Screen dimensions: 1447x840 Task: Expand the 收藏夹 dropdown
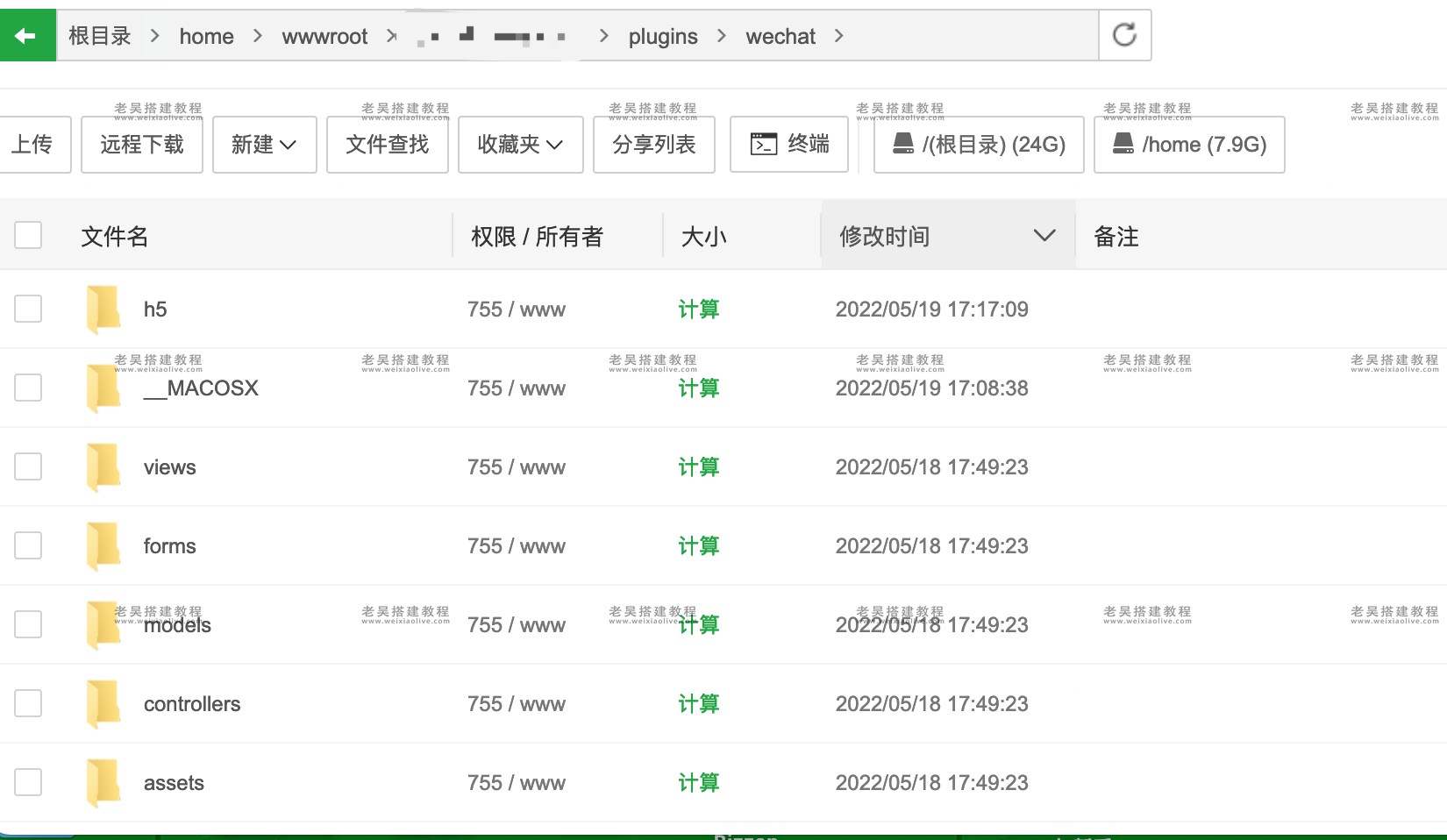coord(520,144)
